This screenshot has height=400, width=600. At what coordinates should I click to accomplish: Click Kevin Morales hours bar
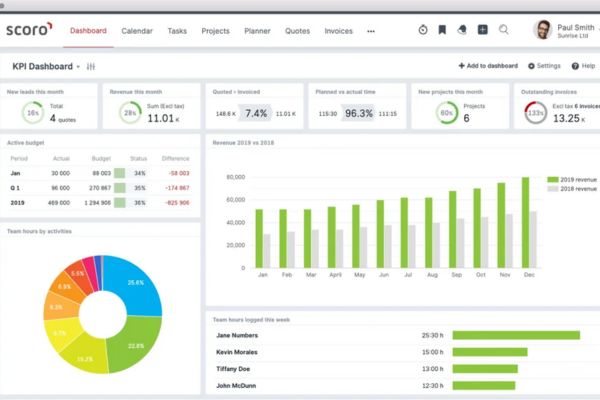(490, 352)
